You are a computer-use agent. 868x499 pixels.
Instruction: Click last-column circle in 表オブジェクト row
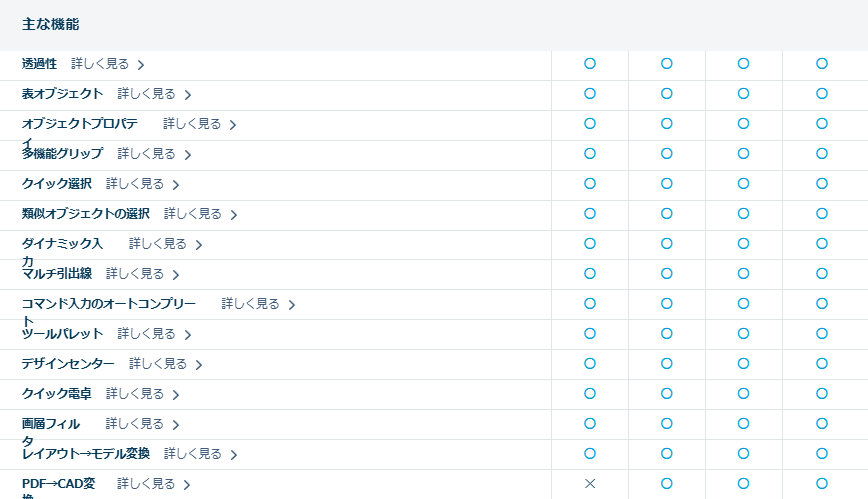pos(821,94)
